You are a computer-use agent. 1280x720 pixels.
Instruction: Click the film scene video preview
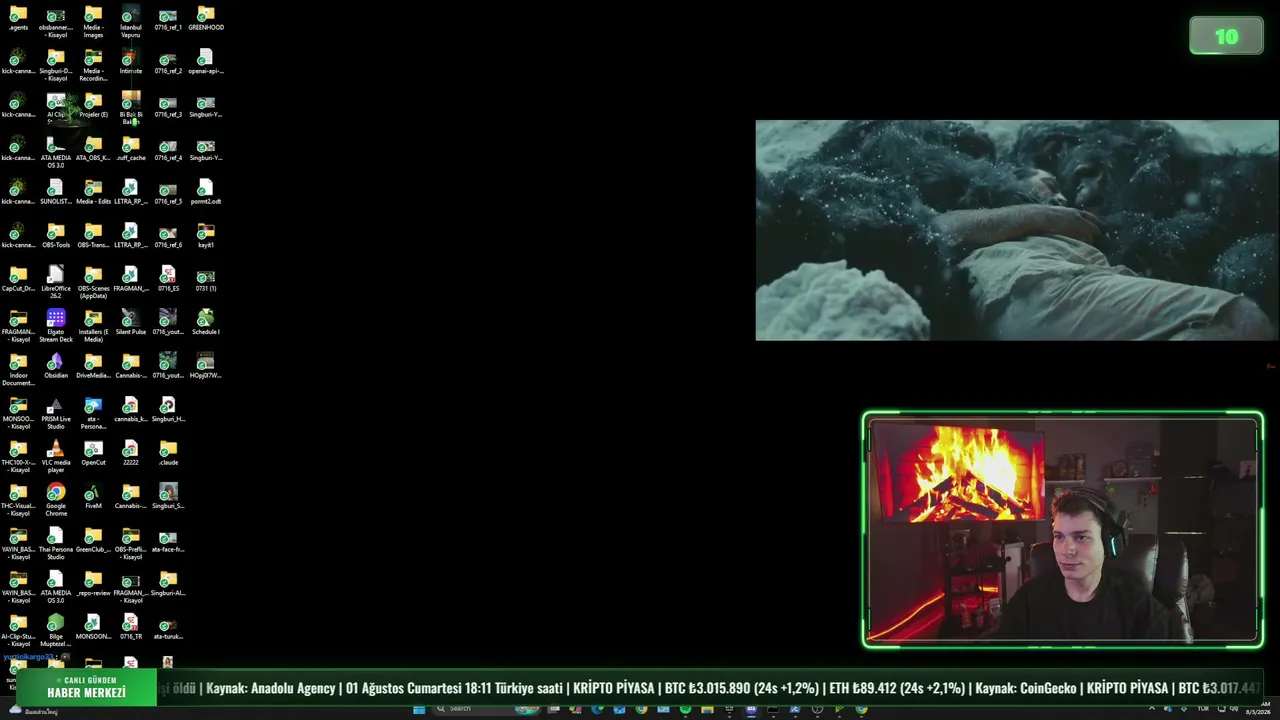click(x=1017, y=230)
